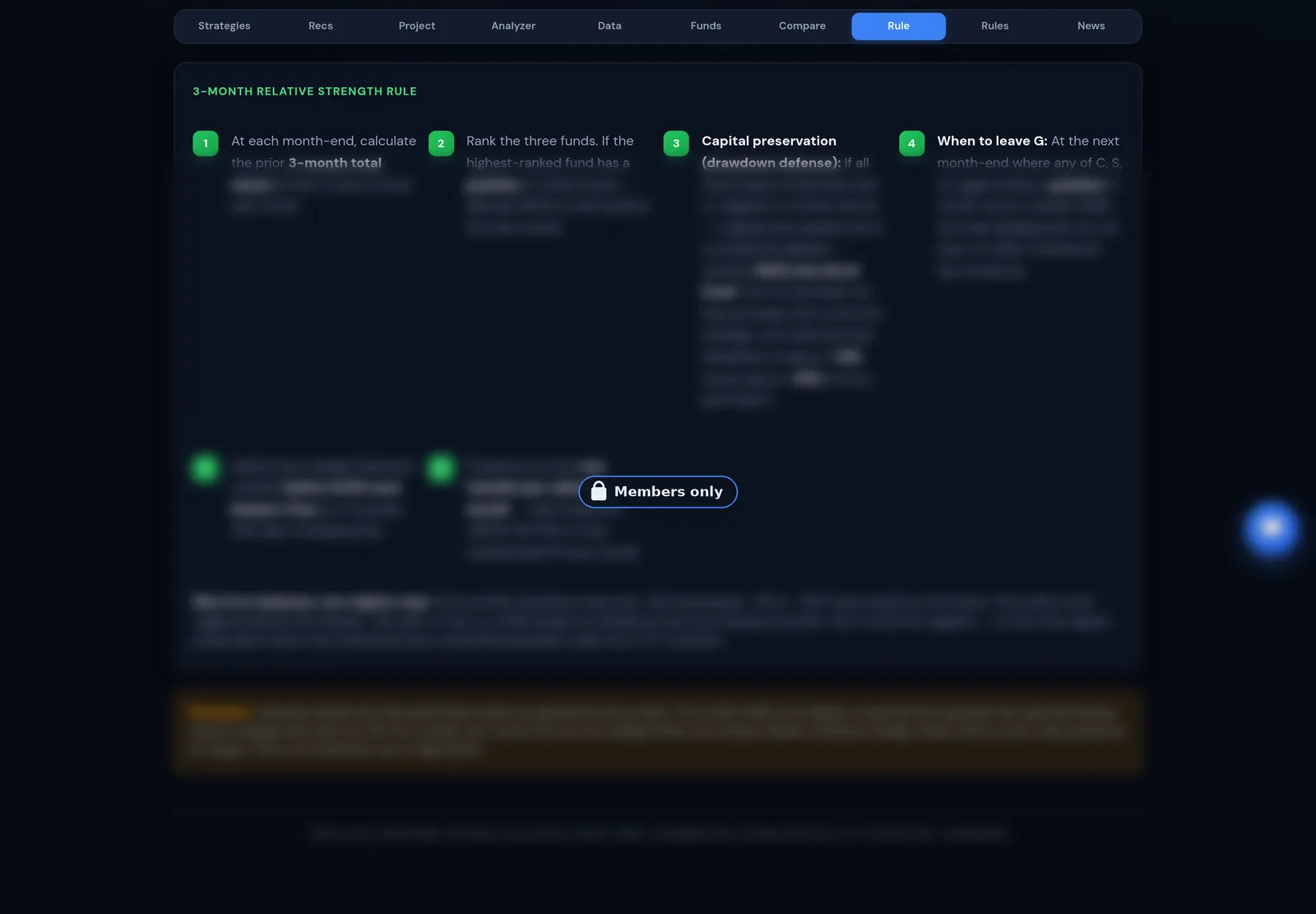Open the blue floating chat bubble
Viewport: 1316px width, 914px height.
1271,528
